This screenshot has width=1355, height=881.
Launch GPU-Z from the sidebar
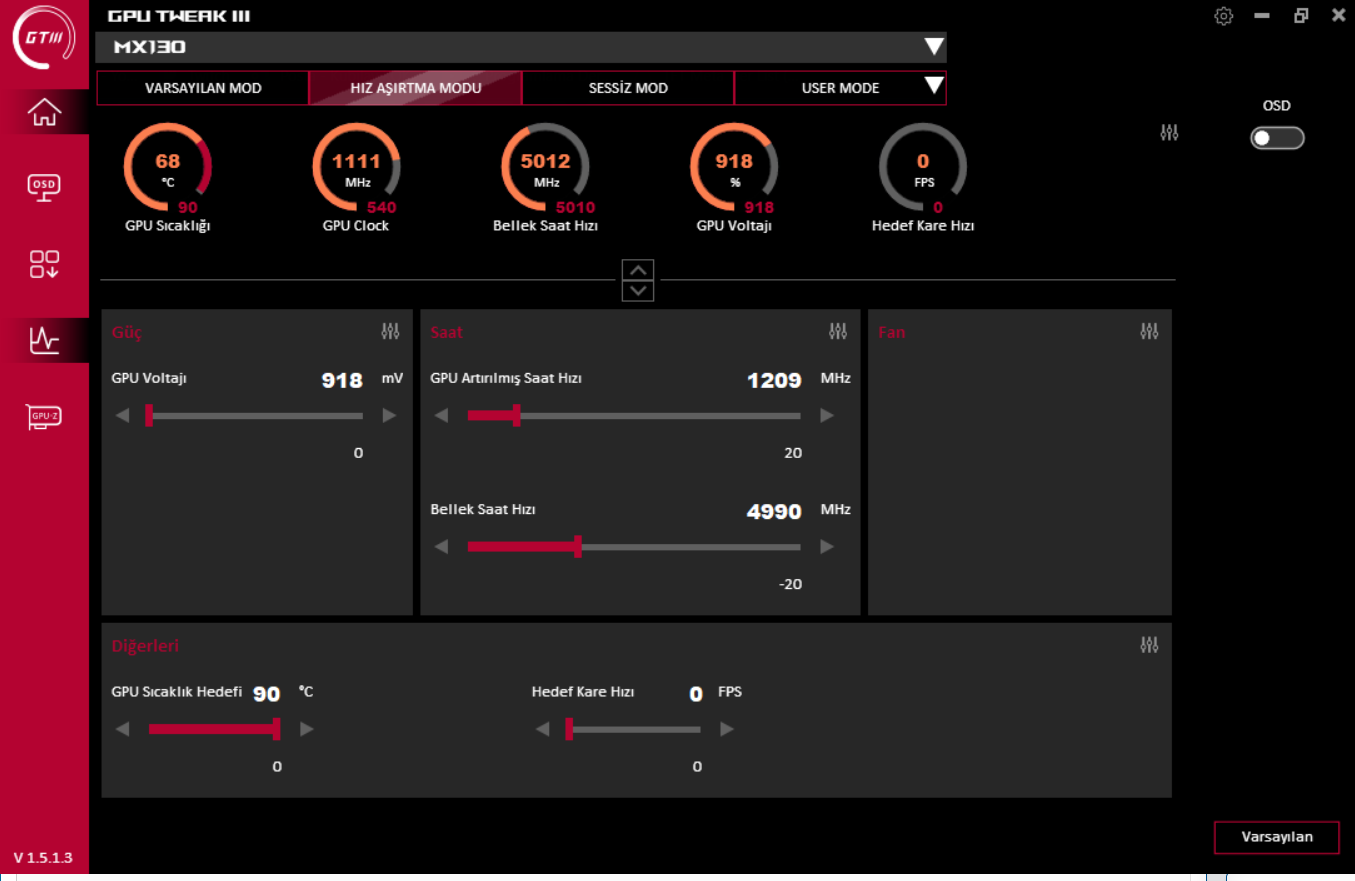[44, 416]
